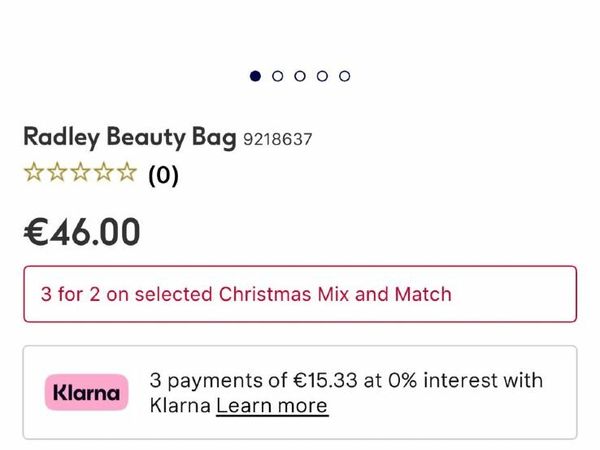Click the word Klarna before Learn more
This screenshot has height=450, width=600.
[180, 406]
